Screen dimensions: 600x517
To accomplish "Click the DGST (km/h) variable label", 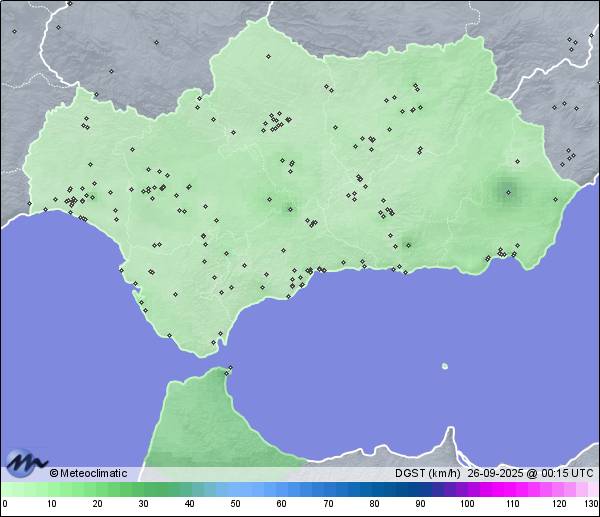I will [428, 473].
